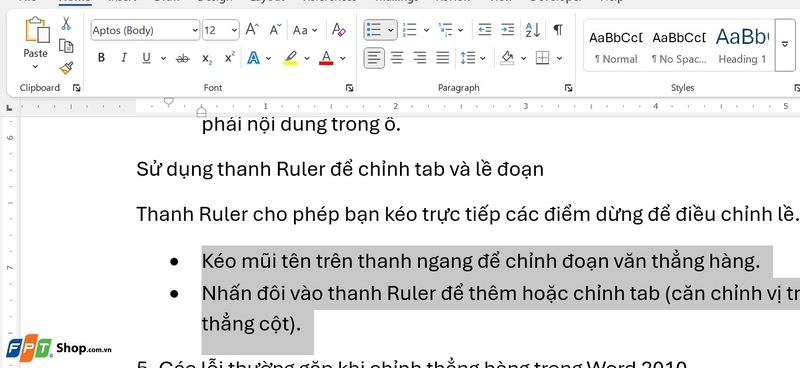Toggle Underline formatting
This screenshot has height=368, width=800.
[x=146, y=58]
